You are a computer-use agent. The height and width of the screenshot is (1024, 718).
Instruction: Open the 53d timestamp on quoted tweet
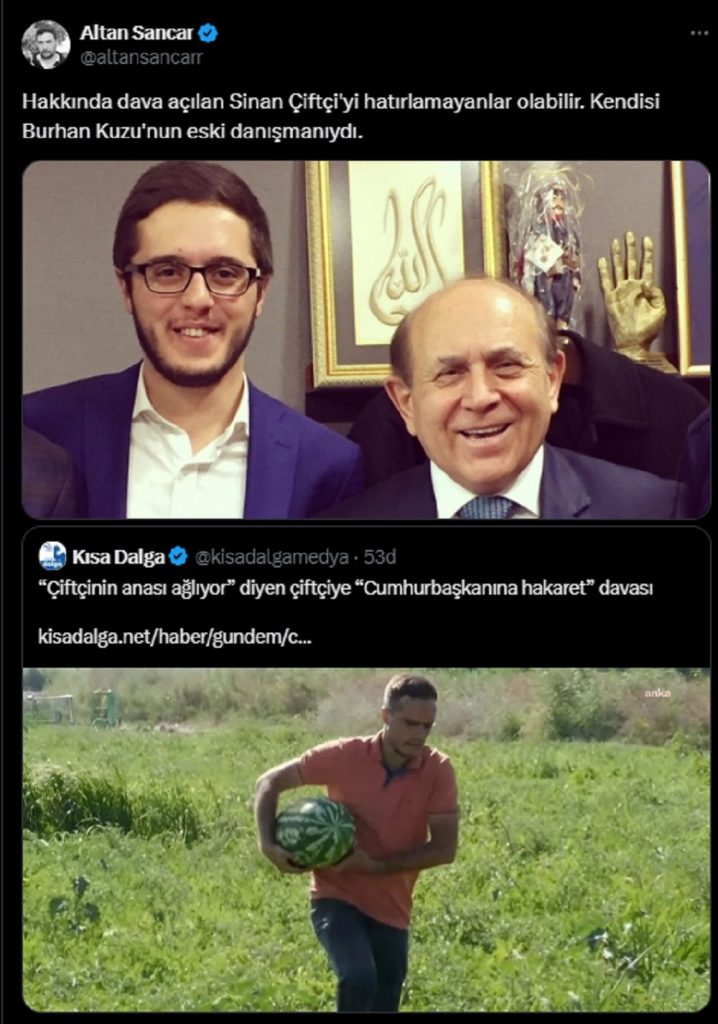380,557
